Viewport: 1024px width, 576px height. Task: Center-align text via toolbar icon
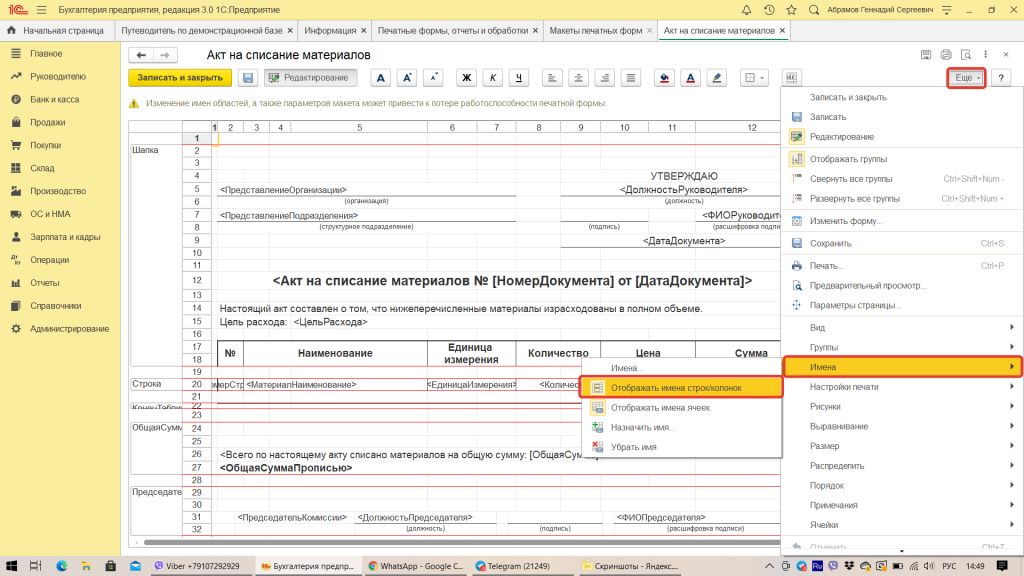pyautogui.click(x=578, y=77)
